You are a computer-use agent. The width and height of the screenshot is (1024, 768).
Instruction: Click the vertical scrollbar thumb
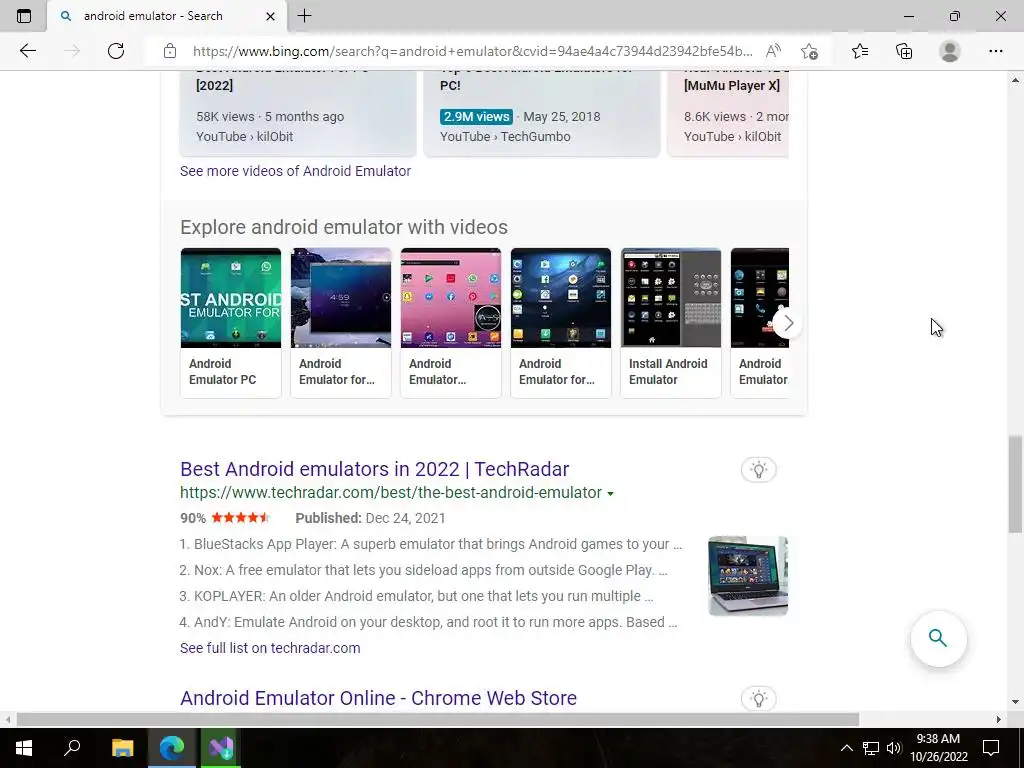1015,485
